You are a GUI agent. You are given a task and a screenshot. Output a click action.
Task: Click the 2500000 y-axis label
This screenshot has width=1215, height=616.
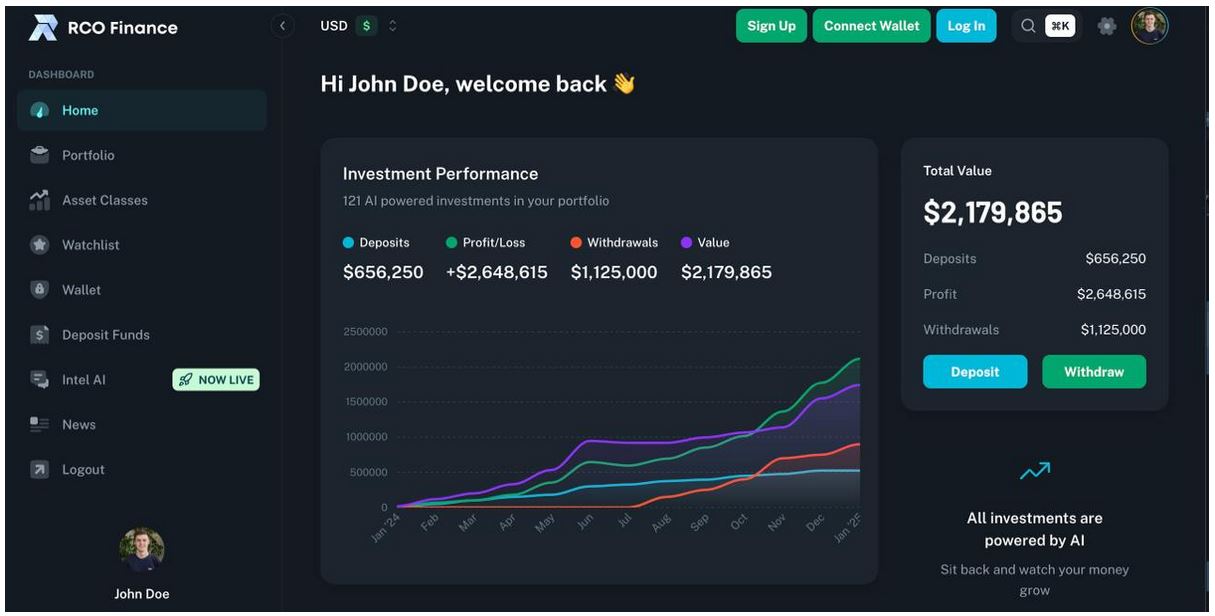[365, 332]
